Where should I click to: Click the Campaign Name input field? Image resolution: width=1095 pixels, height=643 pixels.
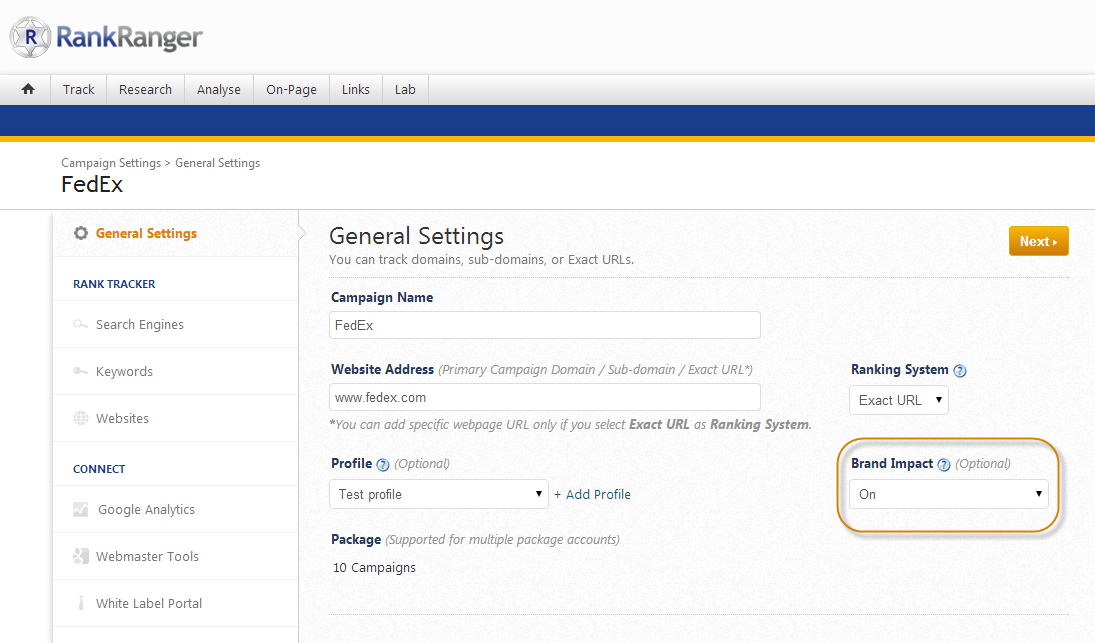(545, 325)
